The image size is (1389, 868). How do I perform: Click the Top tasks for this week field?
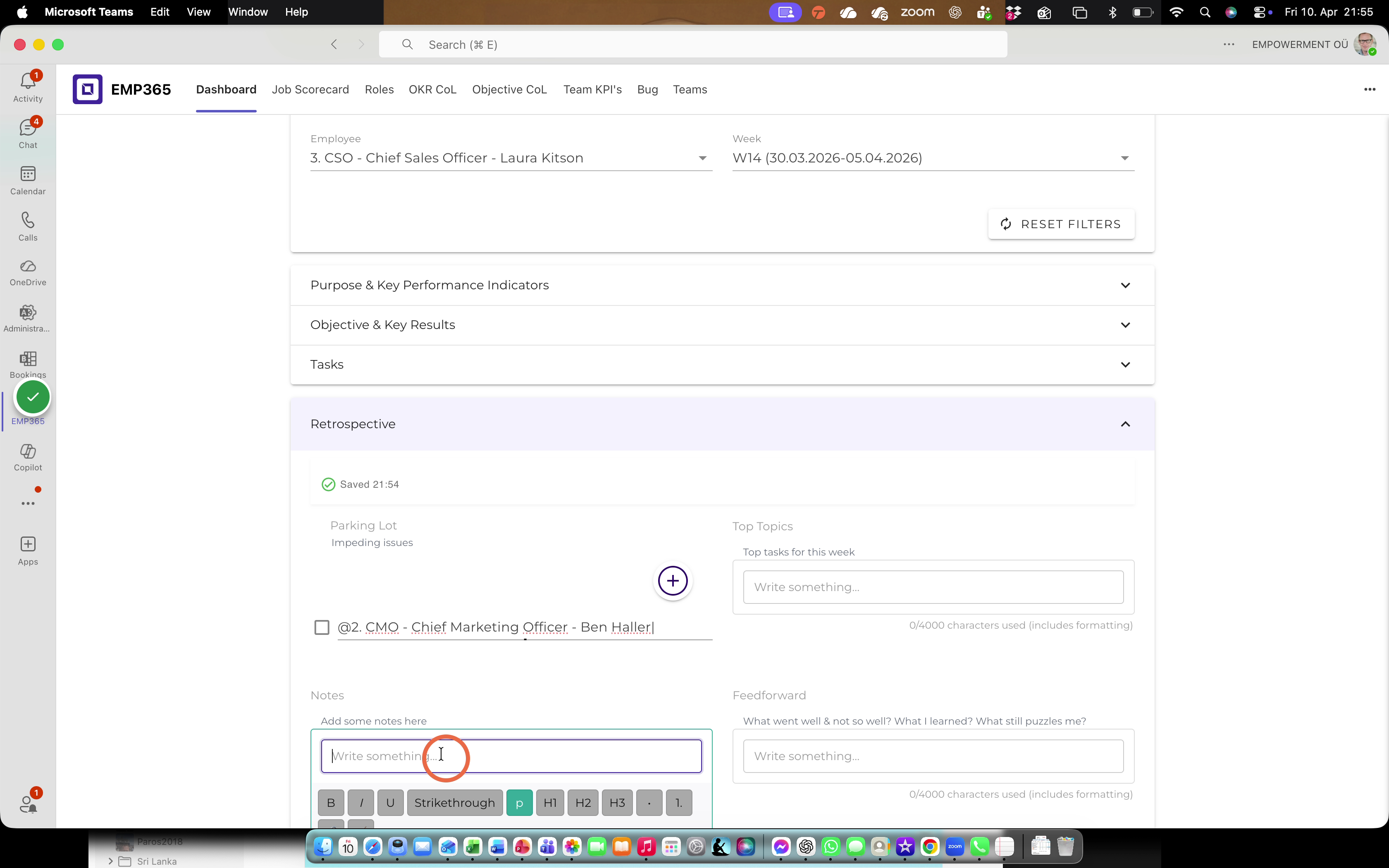pos(933,587)
